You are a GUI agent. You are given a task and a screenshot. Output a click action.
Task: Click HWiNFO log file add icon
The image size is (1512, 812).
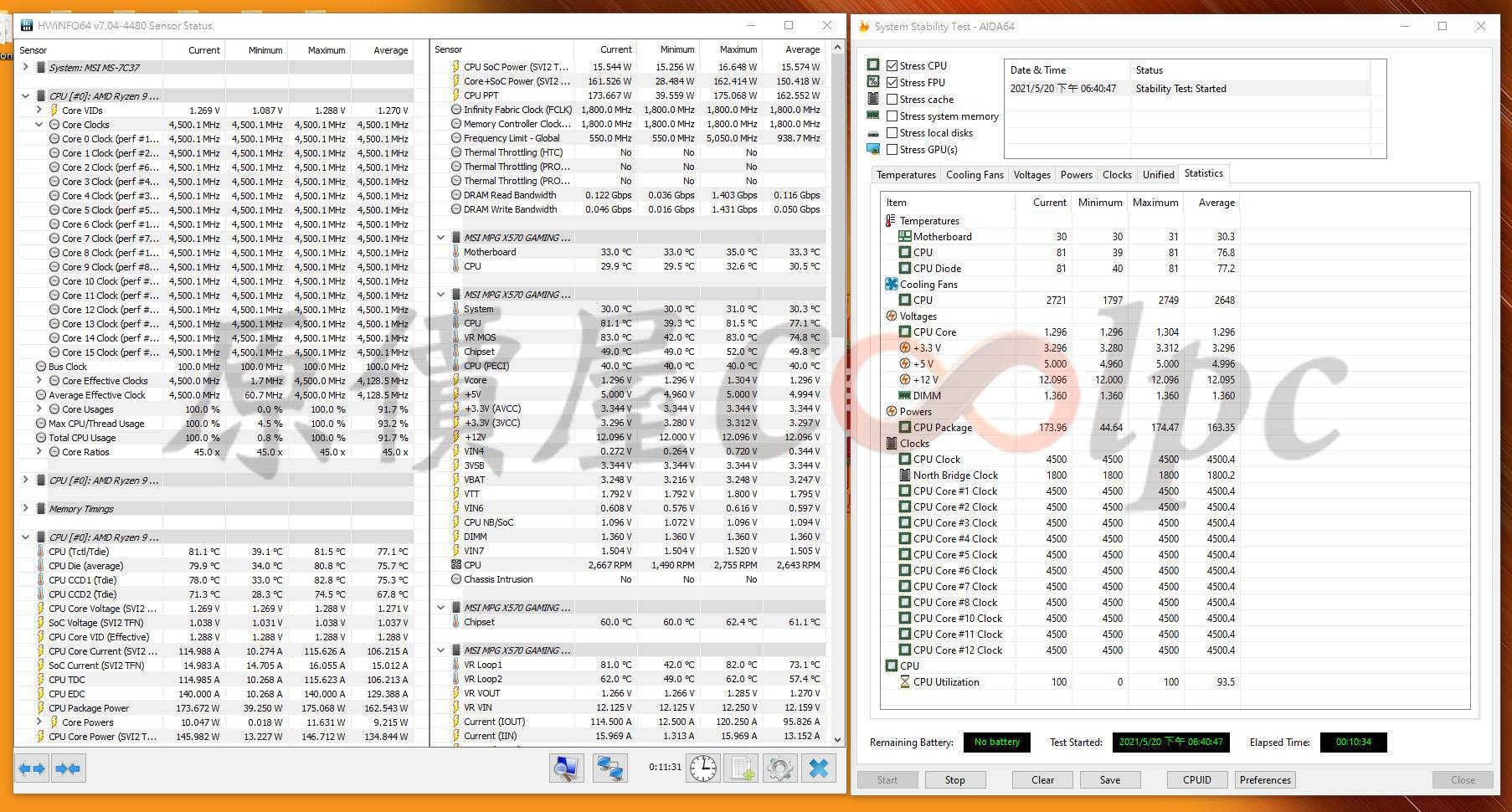[x=743, y=768]
